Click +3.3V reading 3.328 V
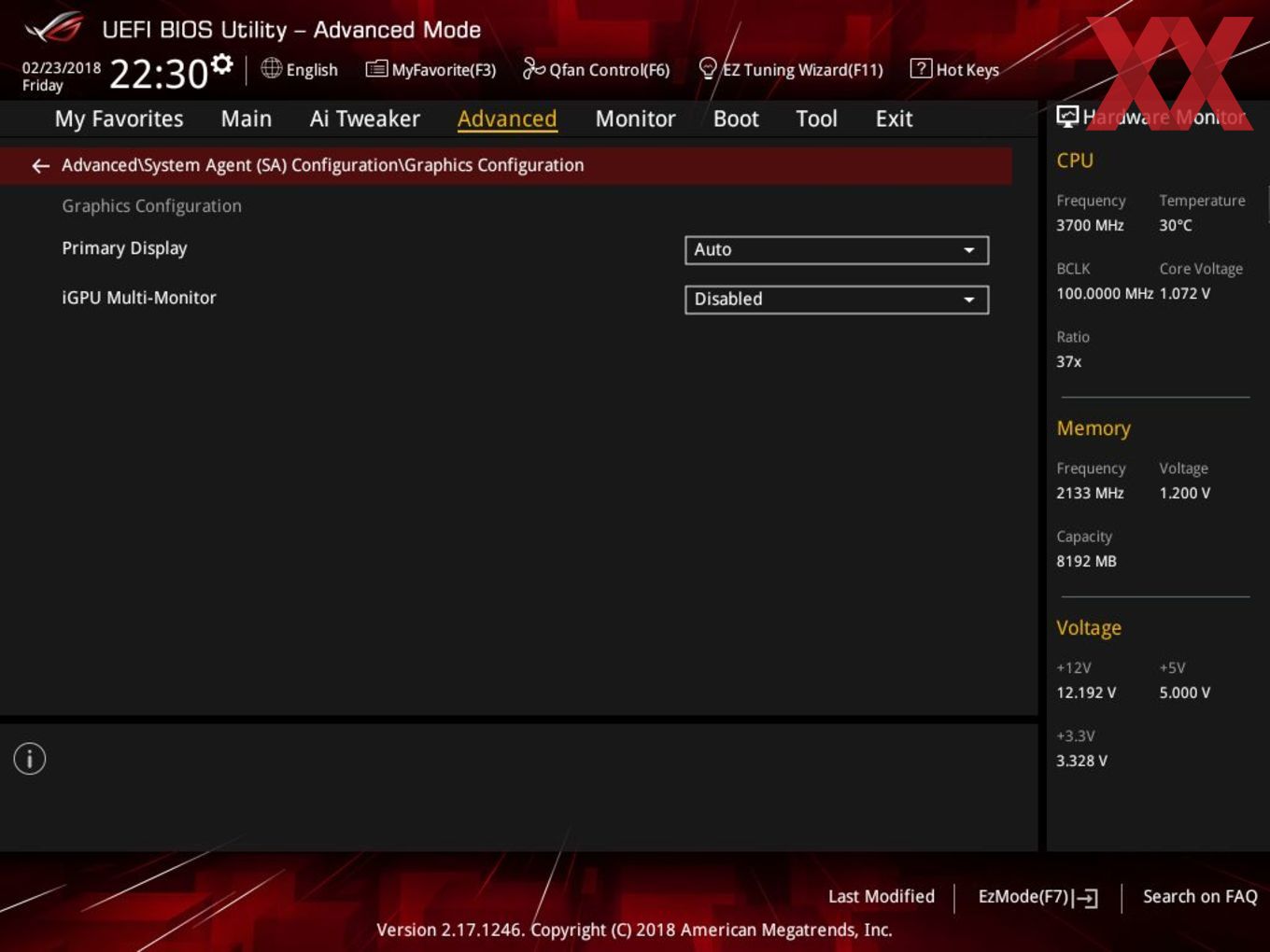This screenshot has width=1270, height=952. click(x=1081, y=761)
